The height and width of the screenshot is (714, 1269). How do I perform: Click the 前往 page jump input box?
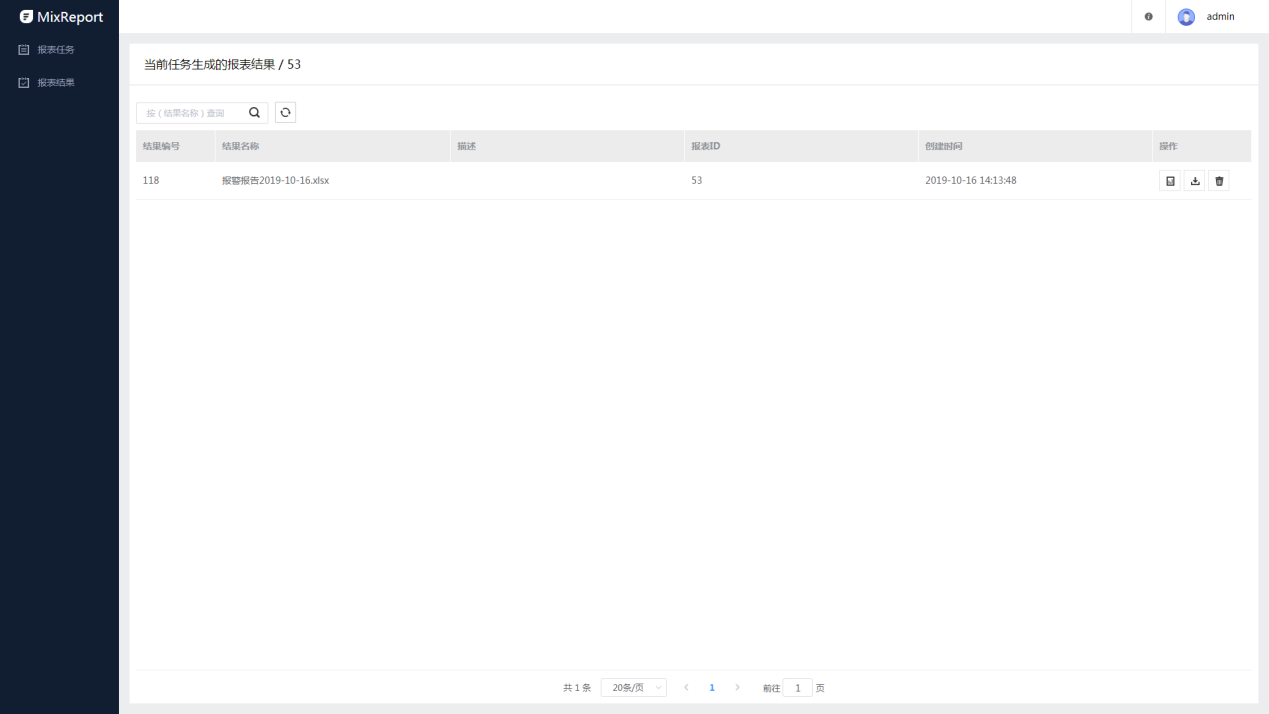point(797,688)
